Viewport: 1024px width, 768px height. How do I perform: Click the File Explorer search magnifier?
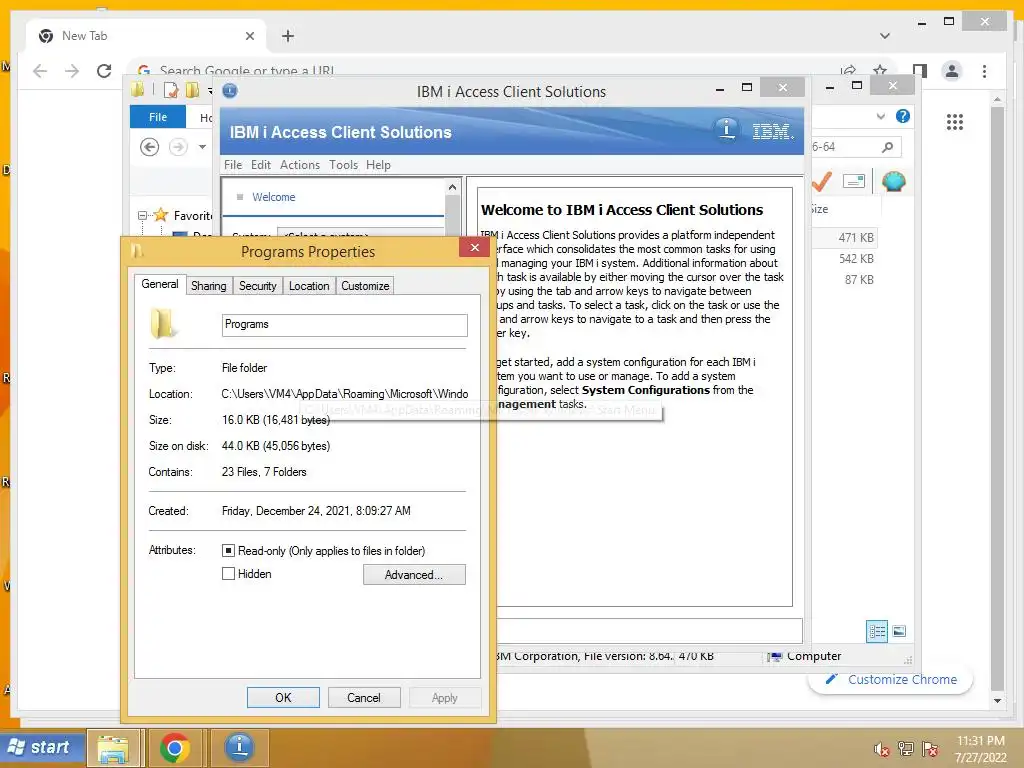(887, 147)
